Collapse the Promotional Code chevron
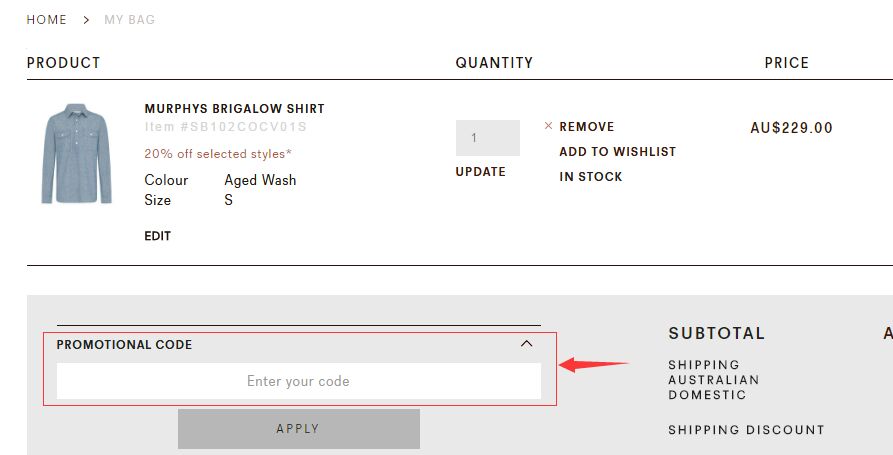 coord(526,344)
